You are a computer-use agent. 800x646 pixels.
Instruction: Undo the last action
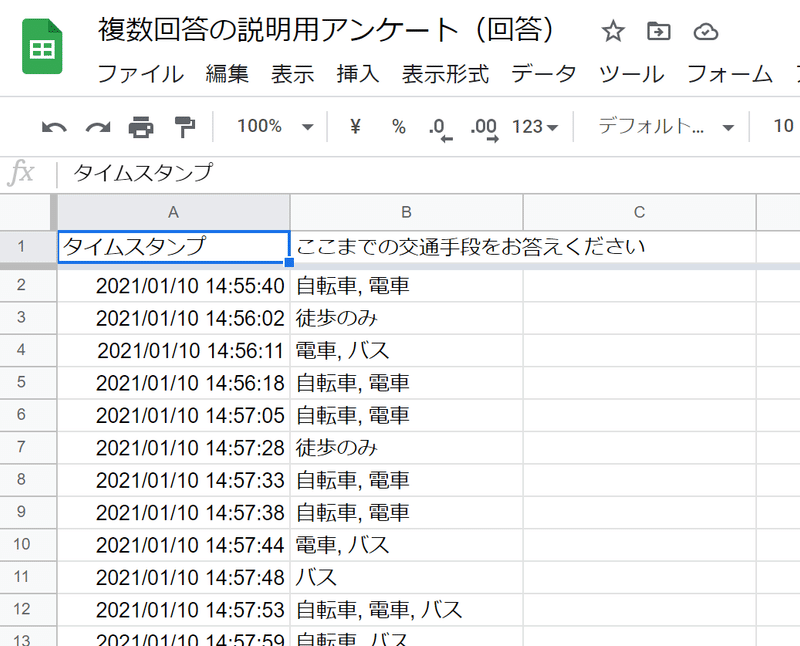coord(54,127)
